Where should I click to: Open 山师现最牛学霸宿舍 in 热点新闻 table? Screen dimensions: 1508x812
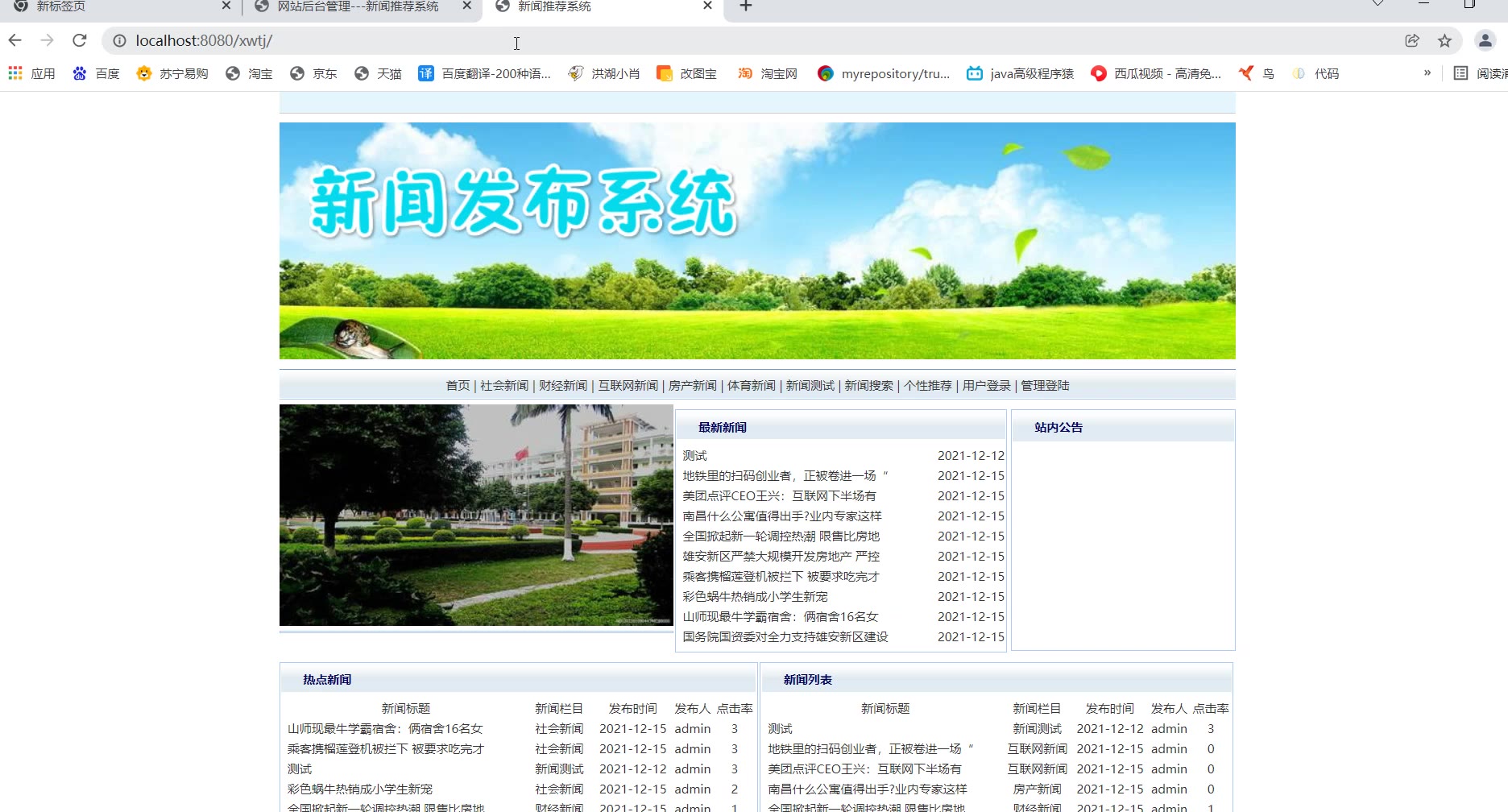(385, 729)
